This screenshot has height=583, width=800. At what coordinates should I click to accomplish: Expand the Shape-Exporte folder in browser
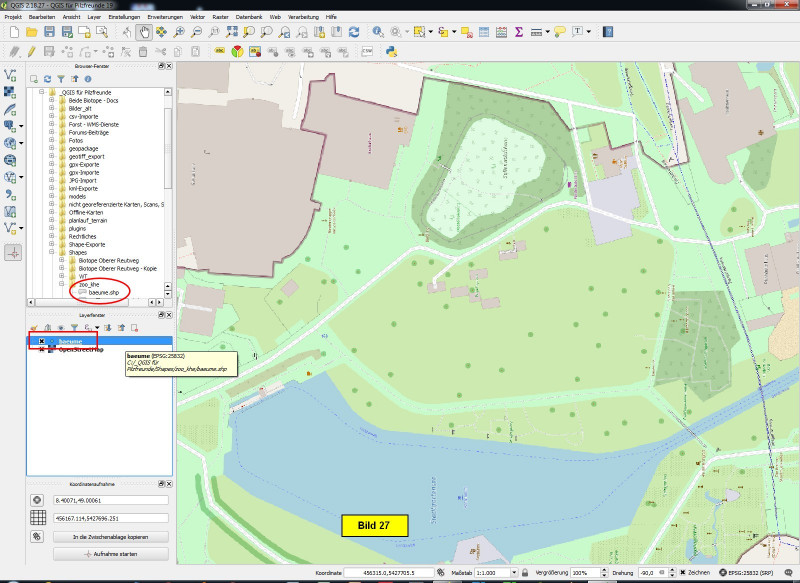[51, 244]
